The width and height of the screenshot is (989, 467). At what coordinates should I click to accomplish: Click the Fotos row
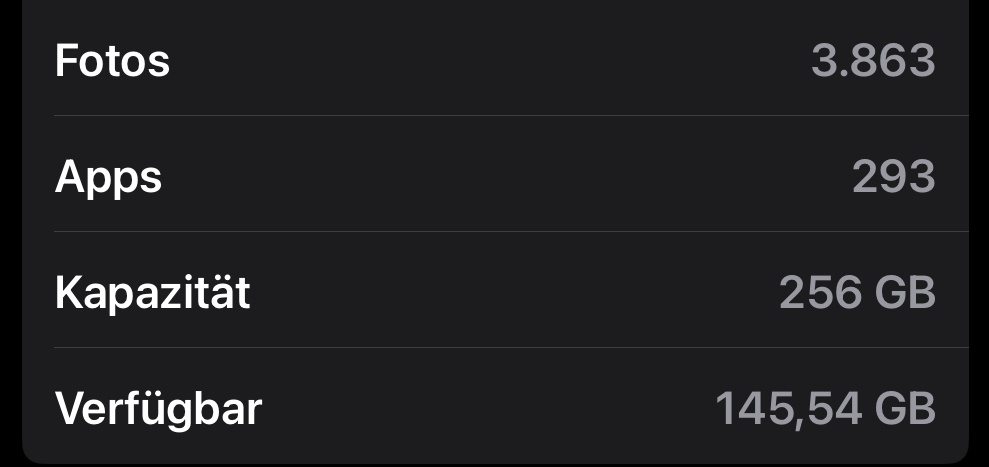tap(495, 61)
